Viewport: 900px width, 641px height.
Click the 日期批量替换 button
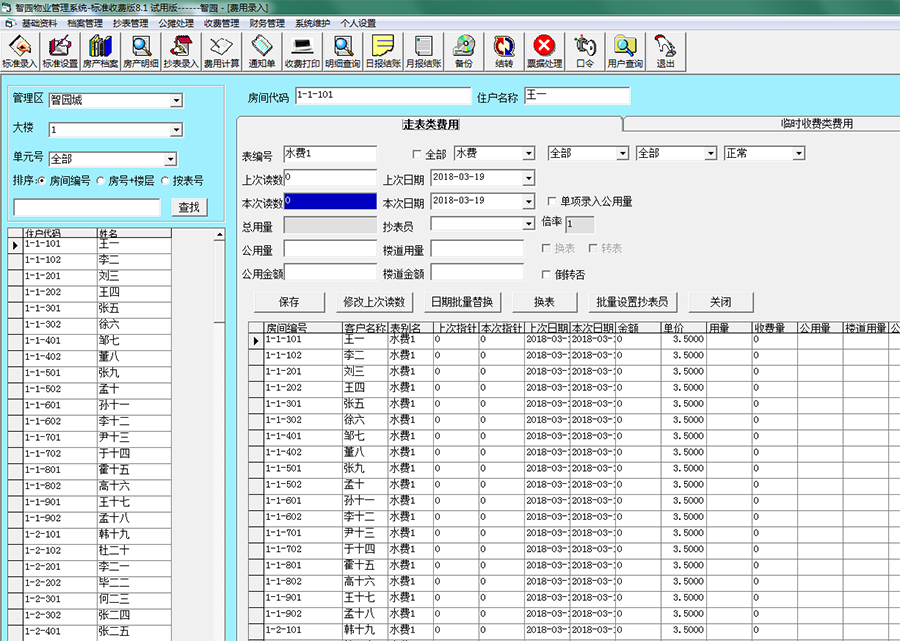462,302
